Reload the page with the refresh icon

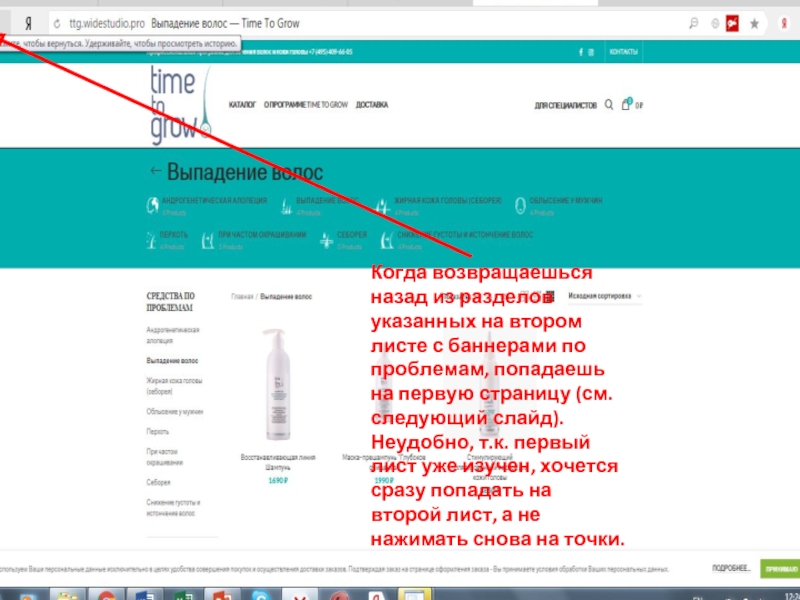pyautogui.click(x=57, y=23)
